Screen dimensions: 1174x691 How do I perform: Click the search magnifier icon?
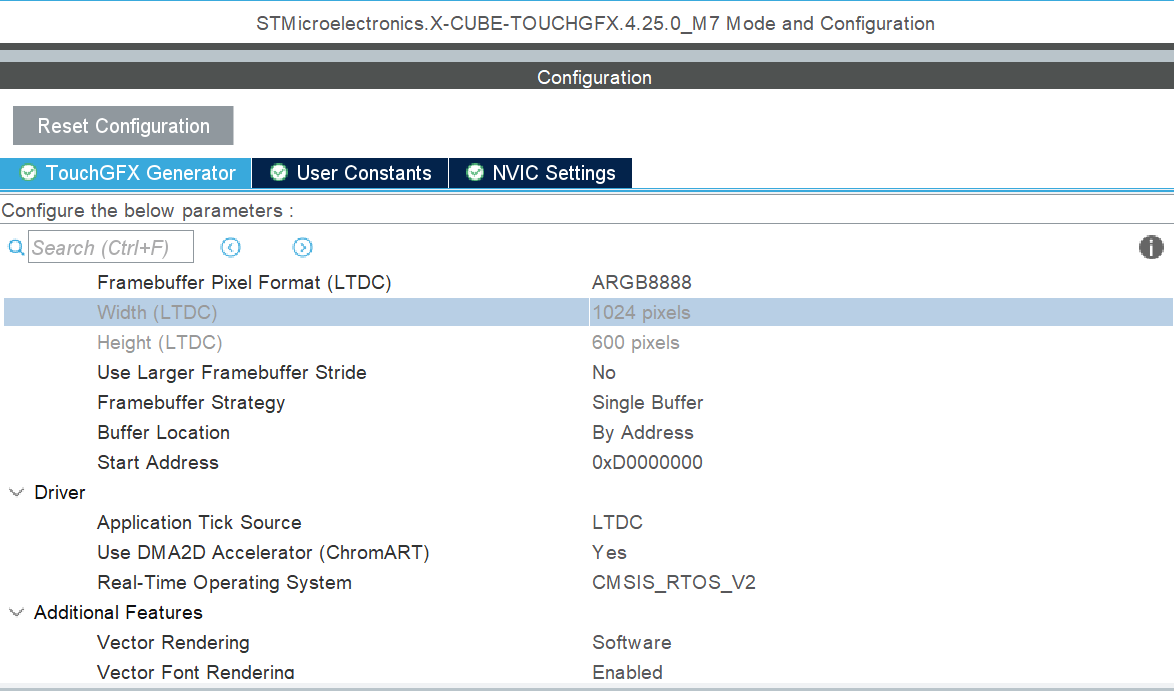point(15,247)
